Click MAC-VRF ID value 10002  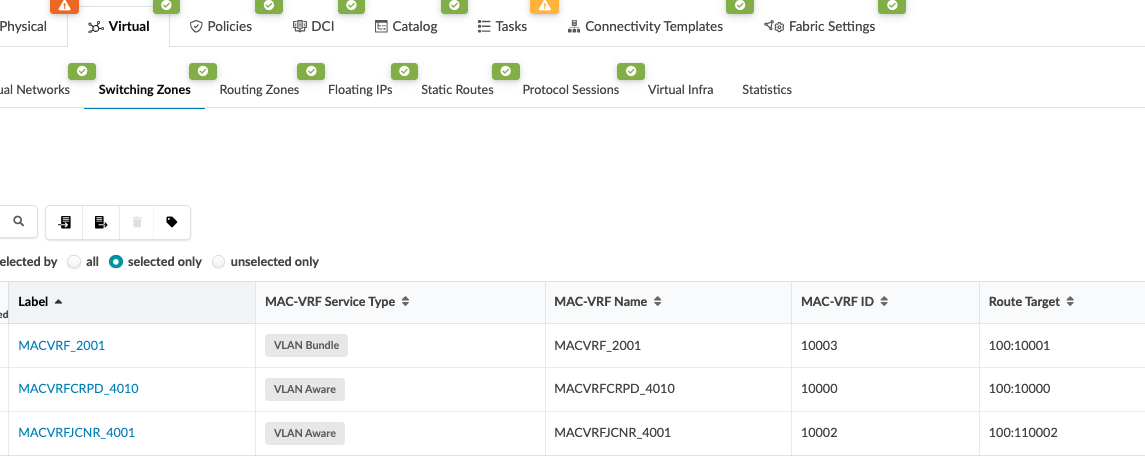coord(819,432)
